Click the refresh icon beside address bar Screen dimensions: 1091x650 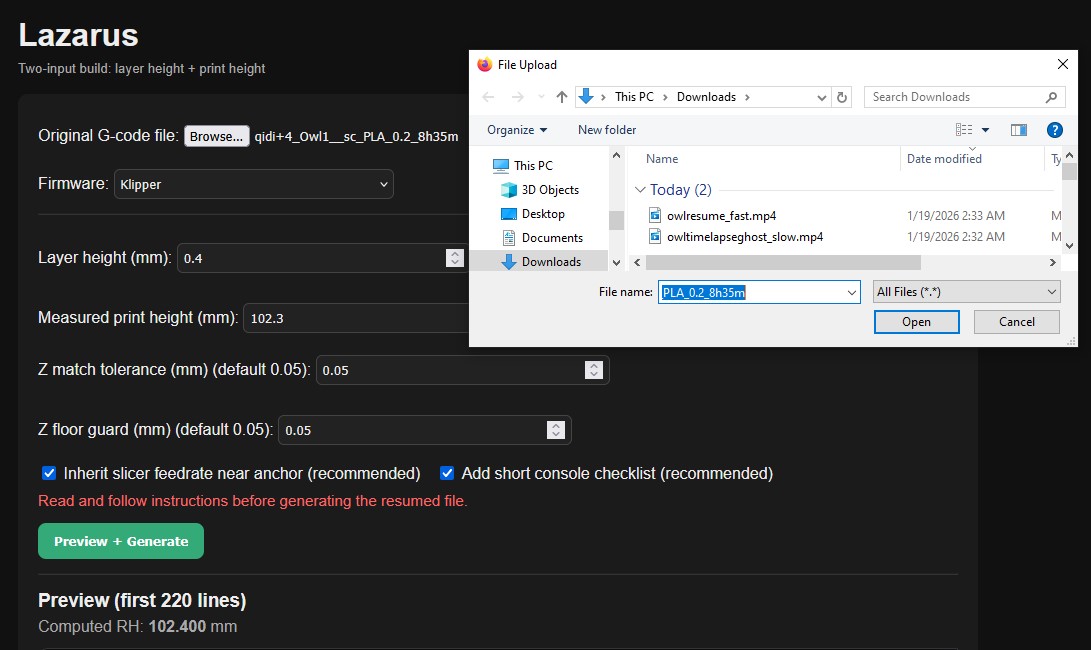[x=842, y=97]
